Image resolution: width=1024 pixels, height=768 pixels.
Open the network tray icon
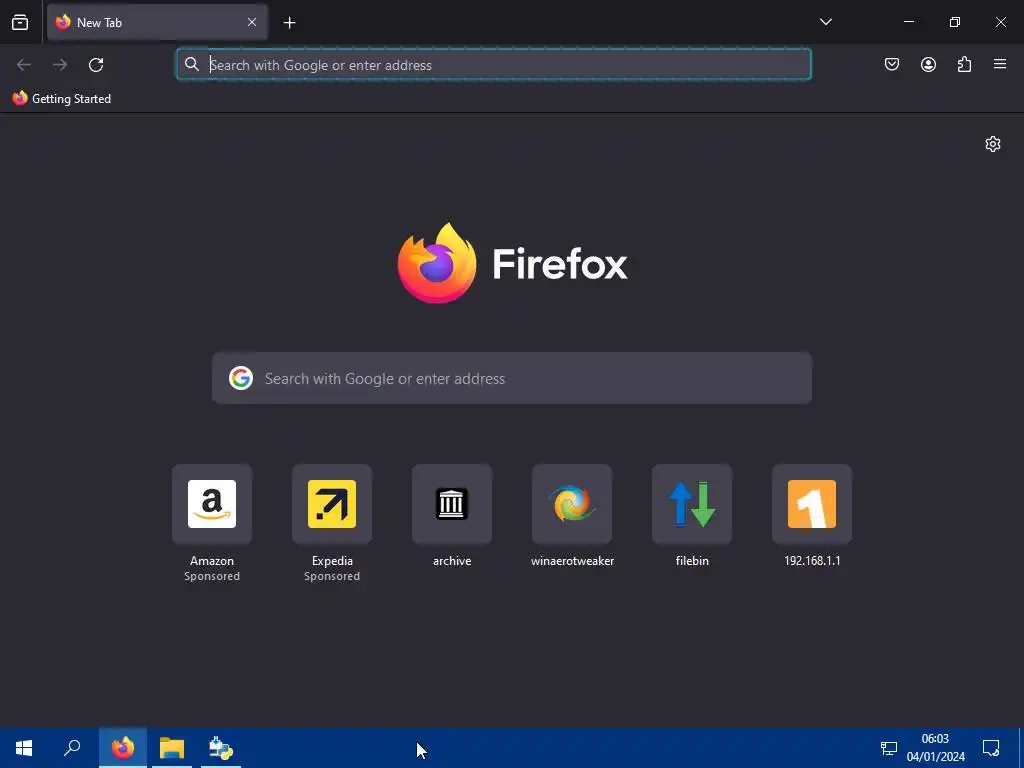(x=889, y=748)
